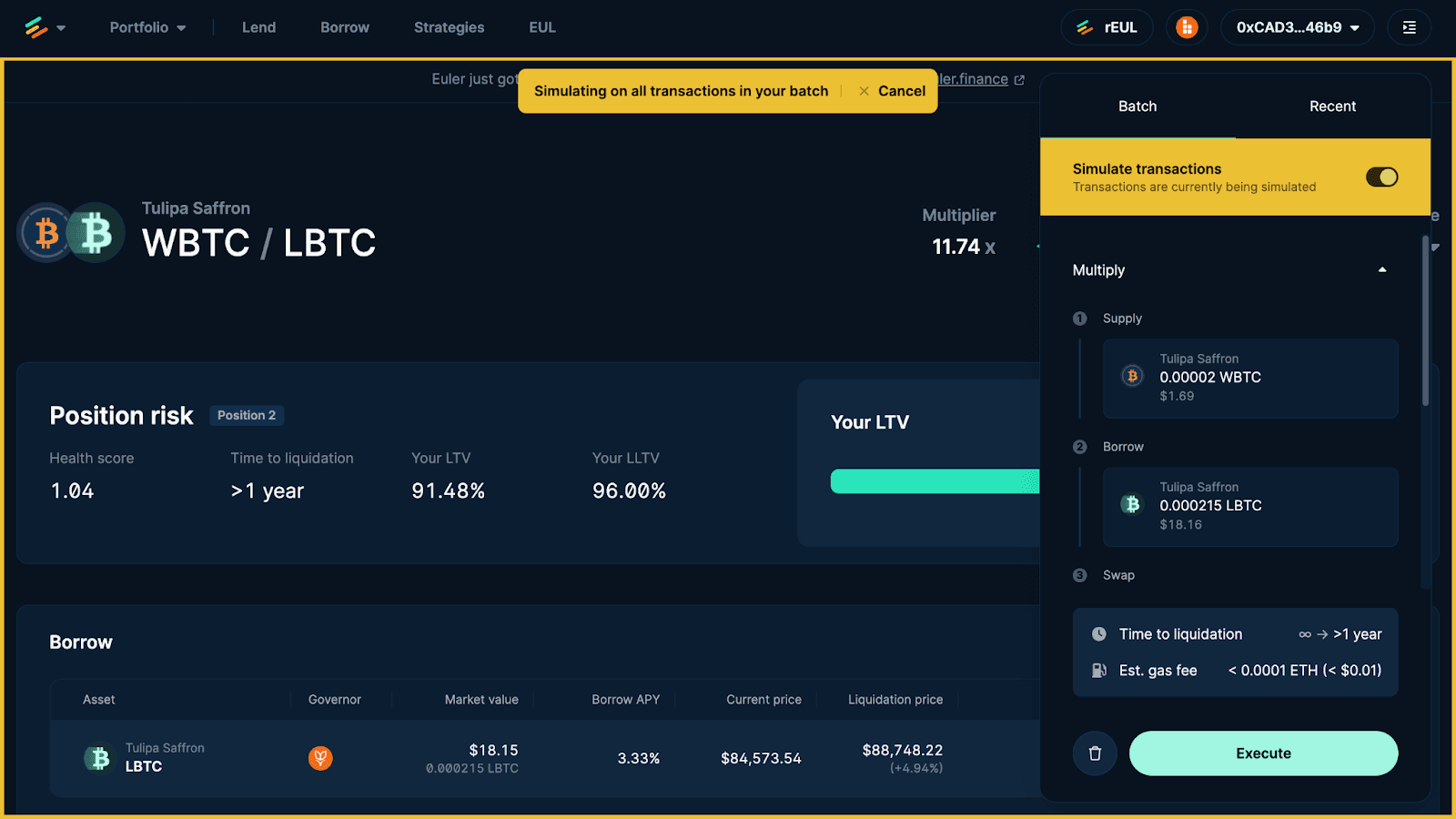Open the Portfolio dropdown menu
The height and width of the screenshot is (819, 1456).
[147, 27]
